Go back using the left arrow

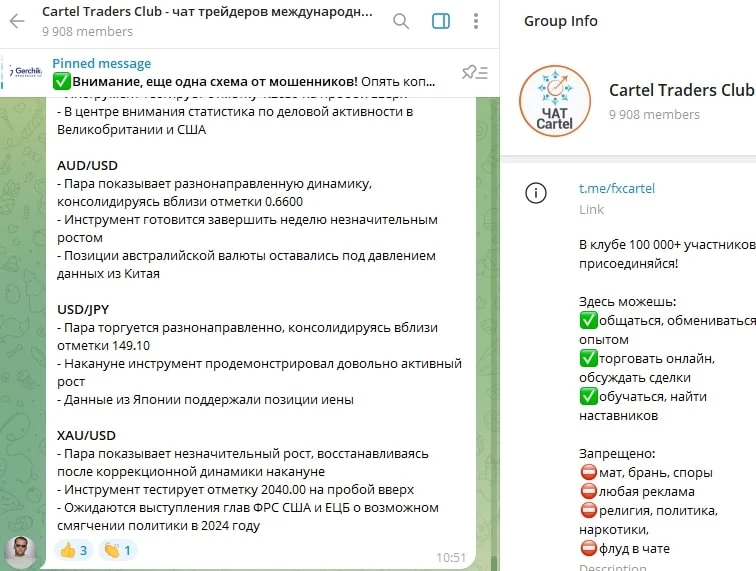click(17, 21)
